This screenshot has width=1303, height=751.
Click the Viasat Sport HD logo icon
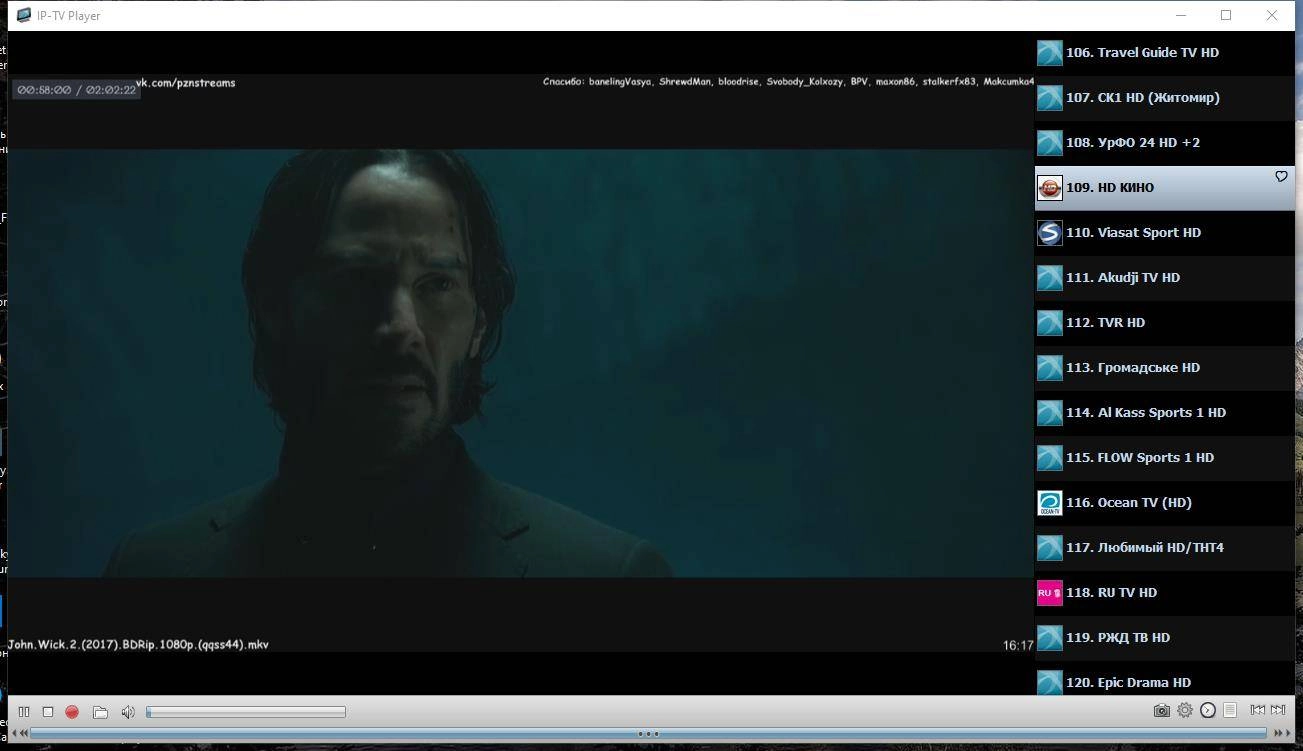point(1049,233)
